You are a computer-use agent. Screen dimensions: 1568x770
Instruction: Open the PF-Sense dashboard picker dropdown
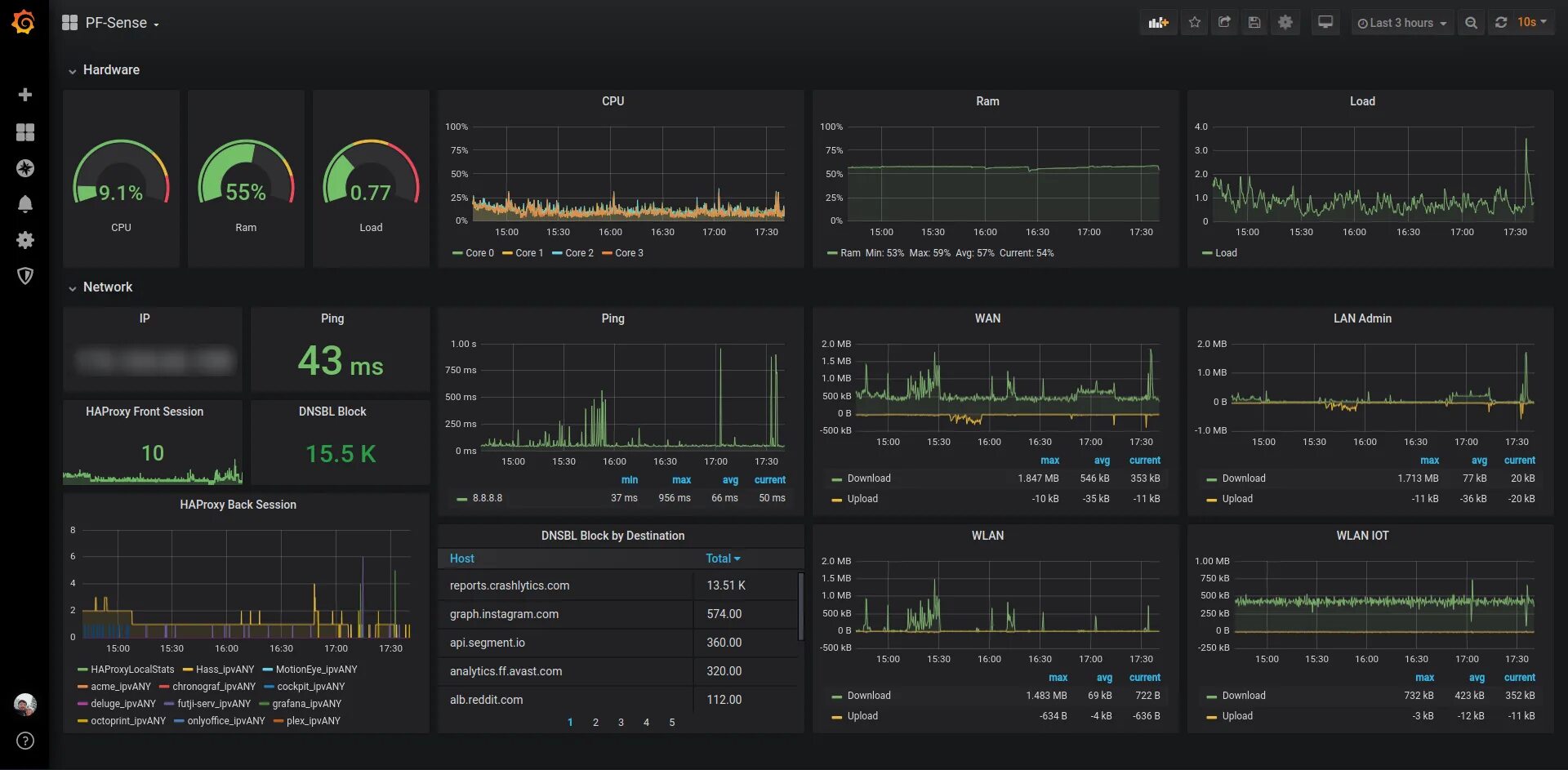pos(122,23)
